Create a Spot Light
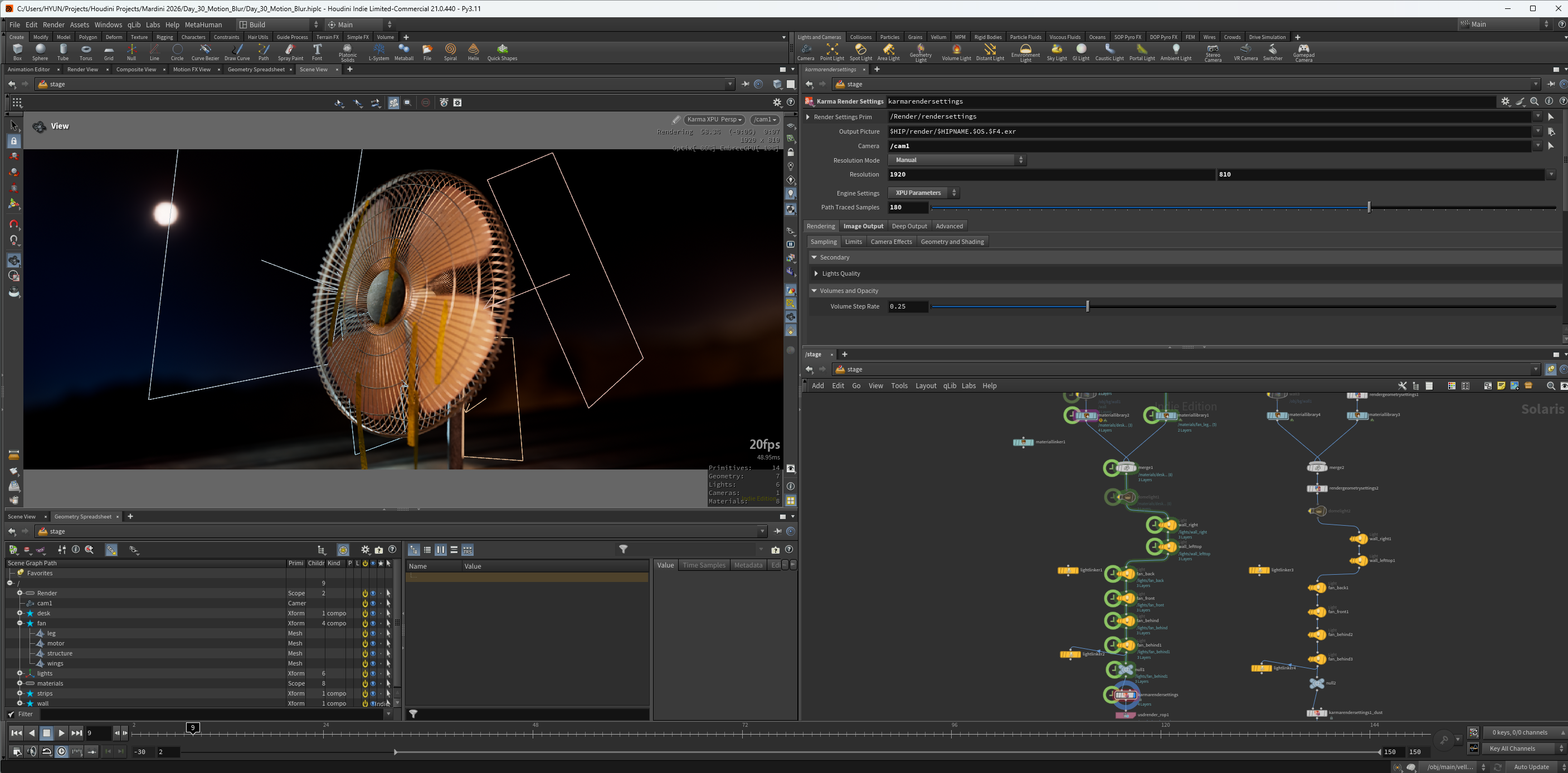 tap(861, 52)
